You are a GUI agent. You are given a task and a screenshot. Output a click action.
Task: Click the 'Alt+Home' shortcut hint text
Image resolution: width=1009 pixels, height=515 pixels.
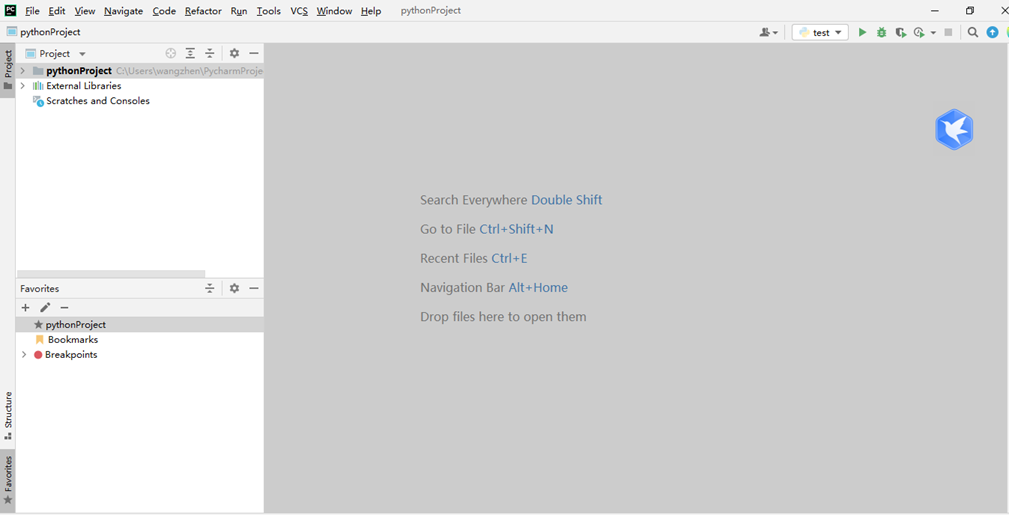[x=538, y=288]
